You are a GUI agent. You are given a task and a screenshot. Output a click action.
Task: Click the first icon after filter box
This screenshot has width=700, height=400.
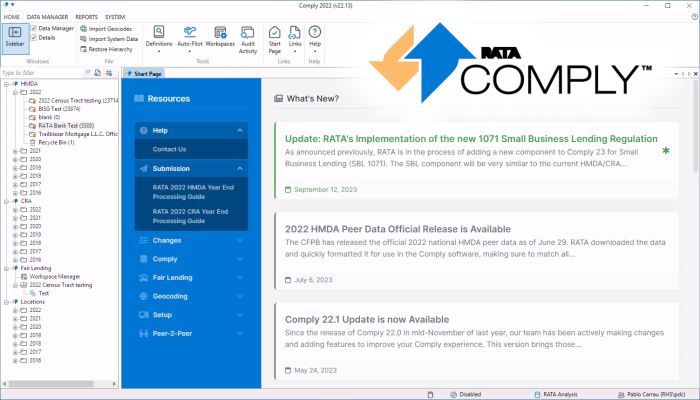click(88, 73)
